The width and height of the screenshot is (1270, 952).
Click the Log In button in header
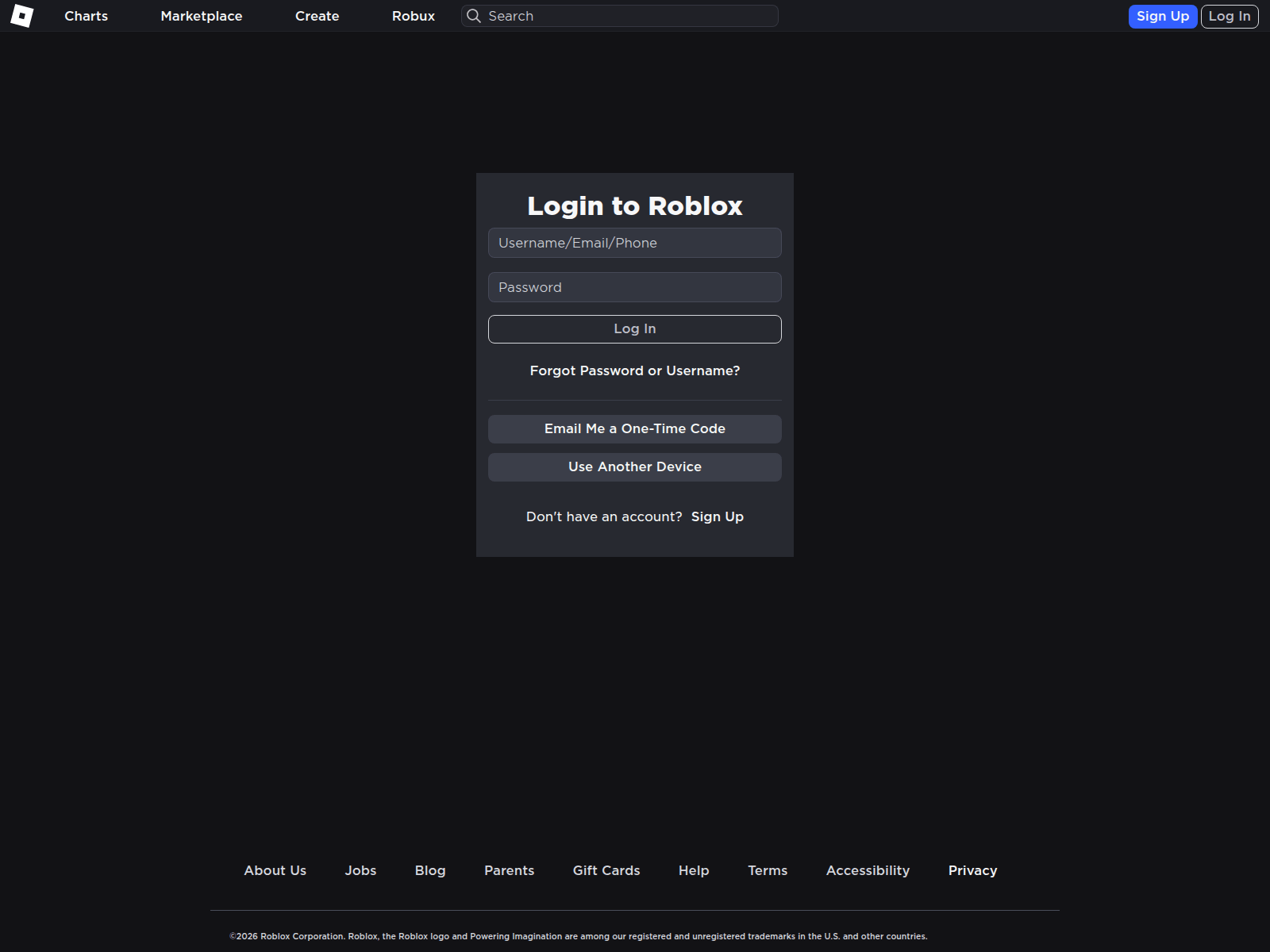[x=1230, y=16]
